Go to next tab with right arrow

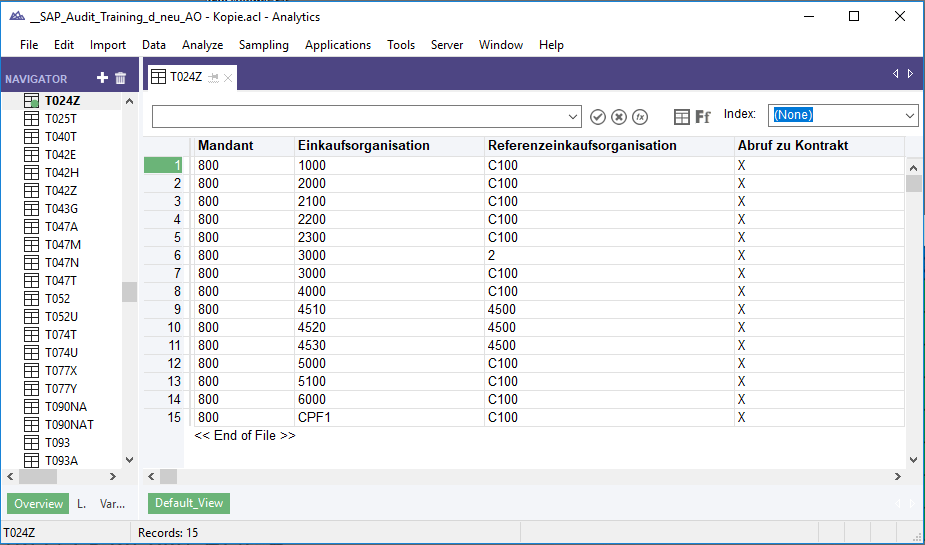coord(911,74)
